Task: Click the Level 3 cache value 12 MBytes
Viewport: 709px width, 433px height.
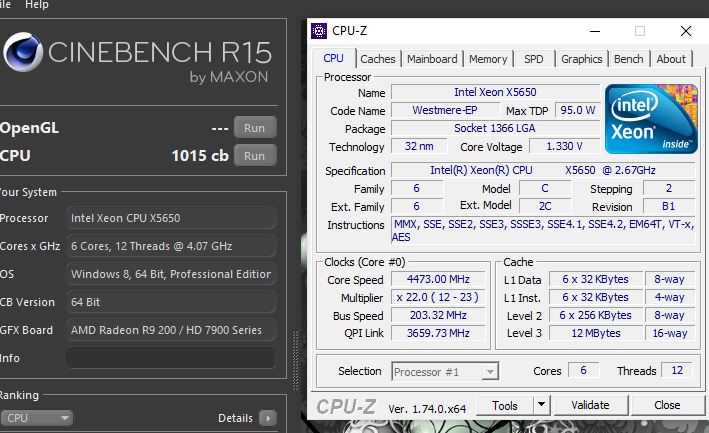Action: (x=596, y=333)
